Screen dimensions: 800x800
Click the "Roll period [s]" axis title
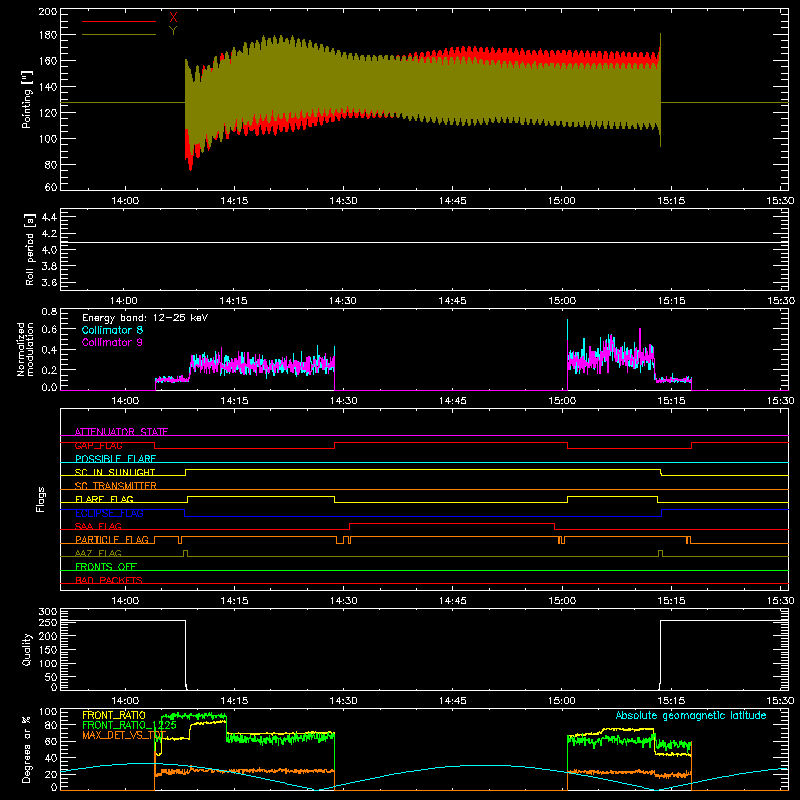[30, 249]
